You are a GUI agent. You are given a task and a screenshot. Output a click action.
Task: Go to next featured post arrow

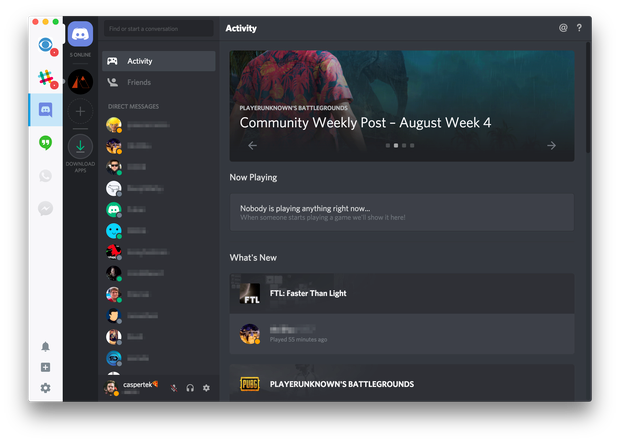click(552, 145)
